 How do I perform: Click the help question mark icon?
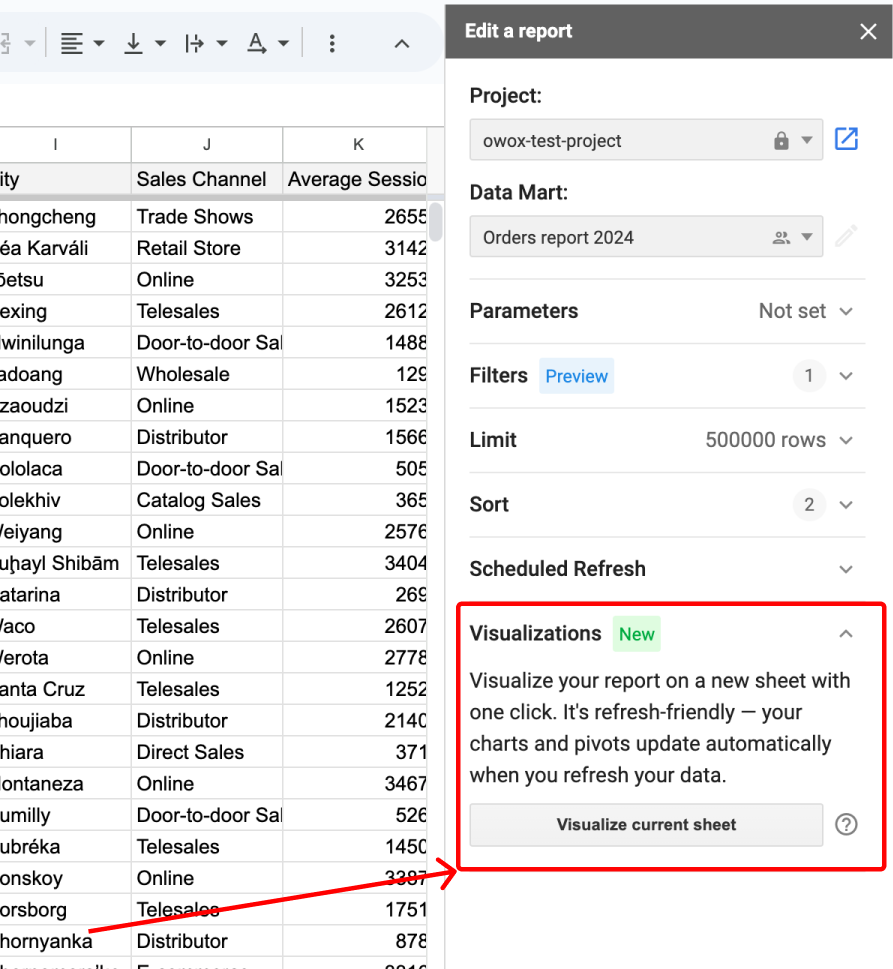(846, 824)
